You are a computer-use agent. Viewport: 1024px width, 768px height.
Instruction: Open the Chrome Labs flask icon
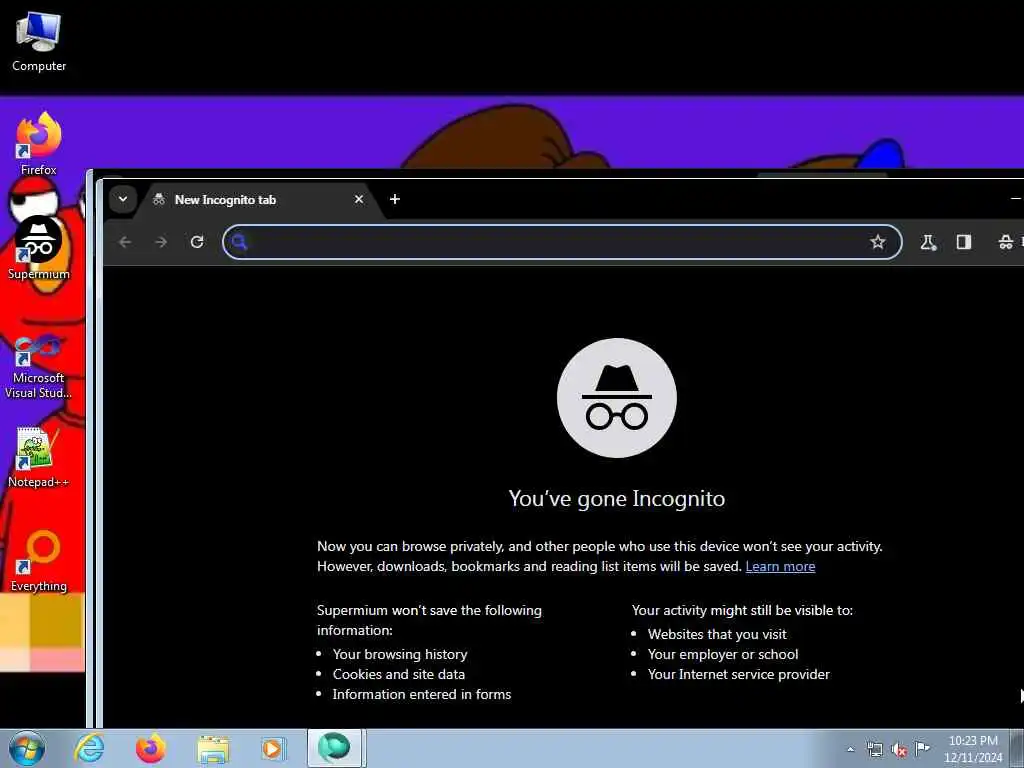point(928,242)
